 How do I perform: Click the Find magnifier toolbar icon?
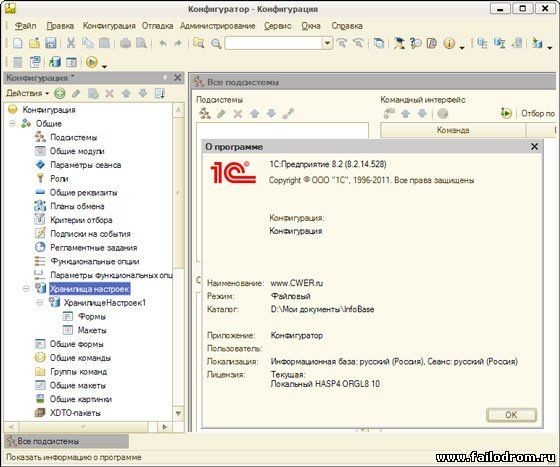click(x=216, y=44)
